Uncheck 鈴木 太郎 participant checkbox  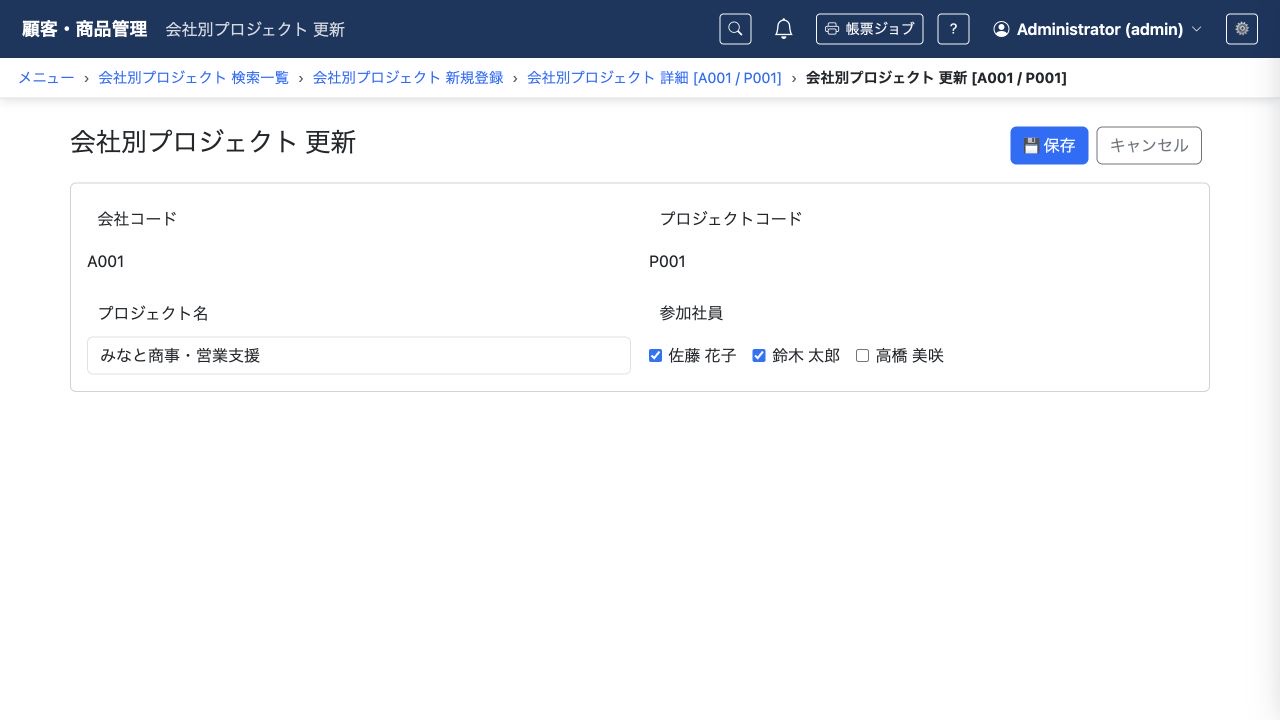coord(759,355)
